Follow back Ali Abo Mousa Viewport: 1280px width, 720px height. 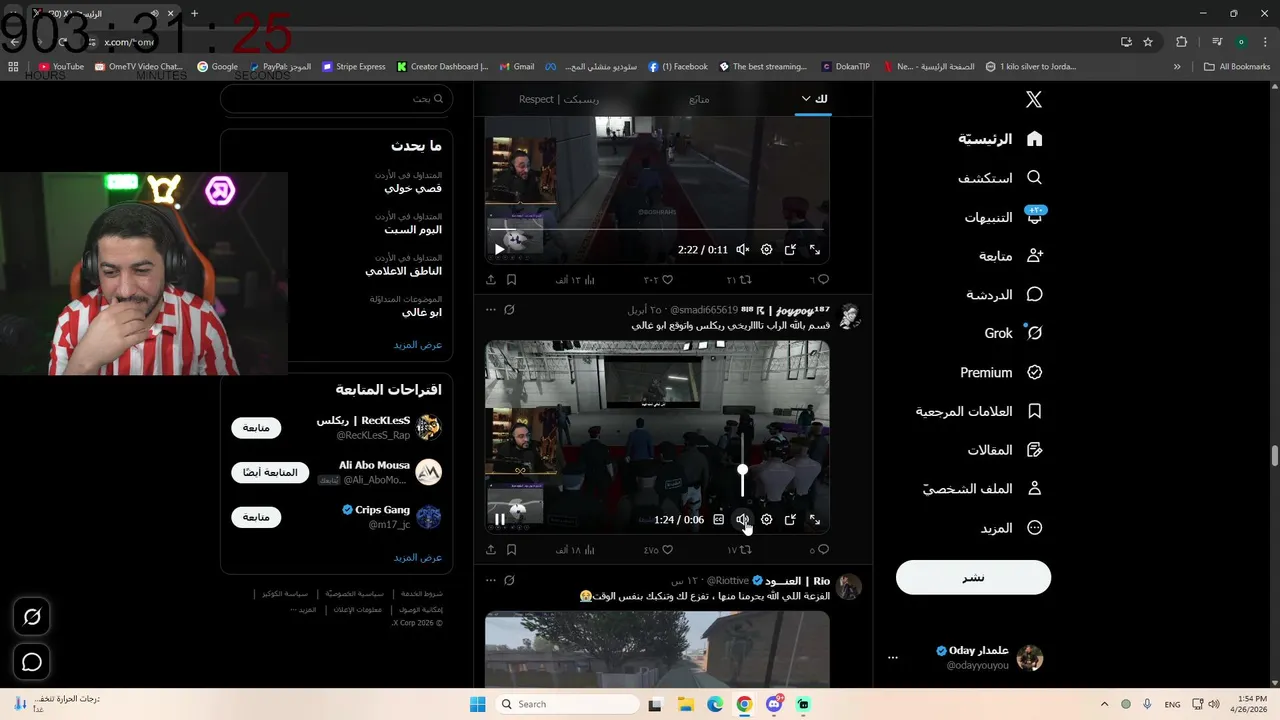(x=270, y=472)
